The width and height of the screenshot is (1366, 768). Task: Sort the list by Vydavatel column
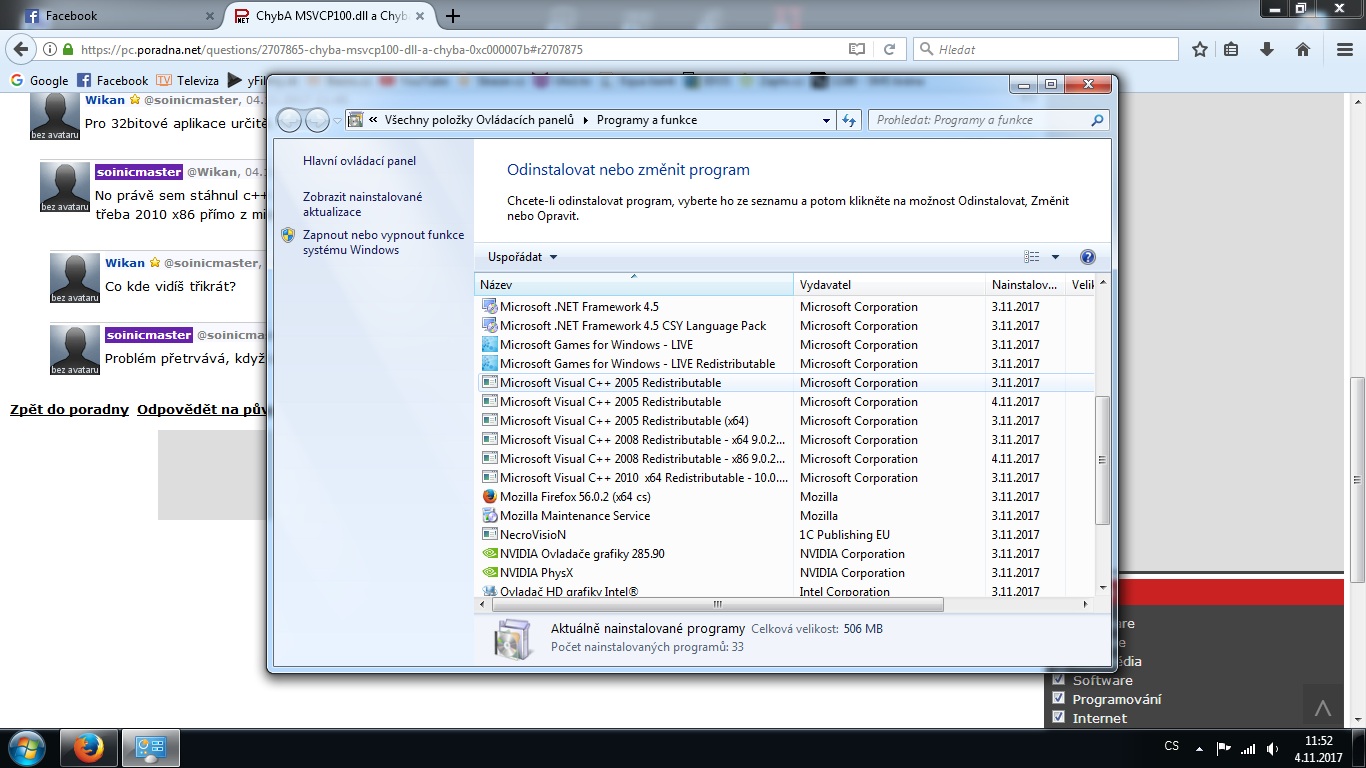pyautogui.click(x=888, y=285)
